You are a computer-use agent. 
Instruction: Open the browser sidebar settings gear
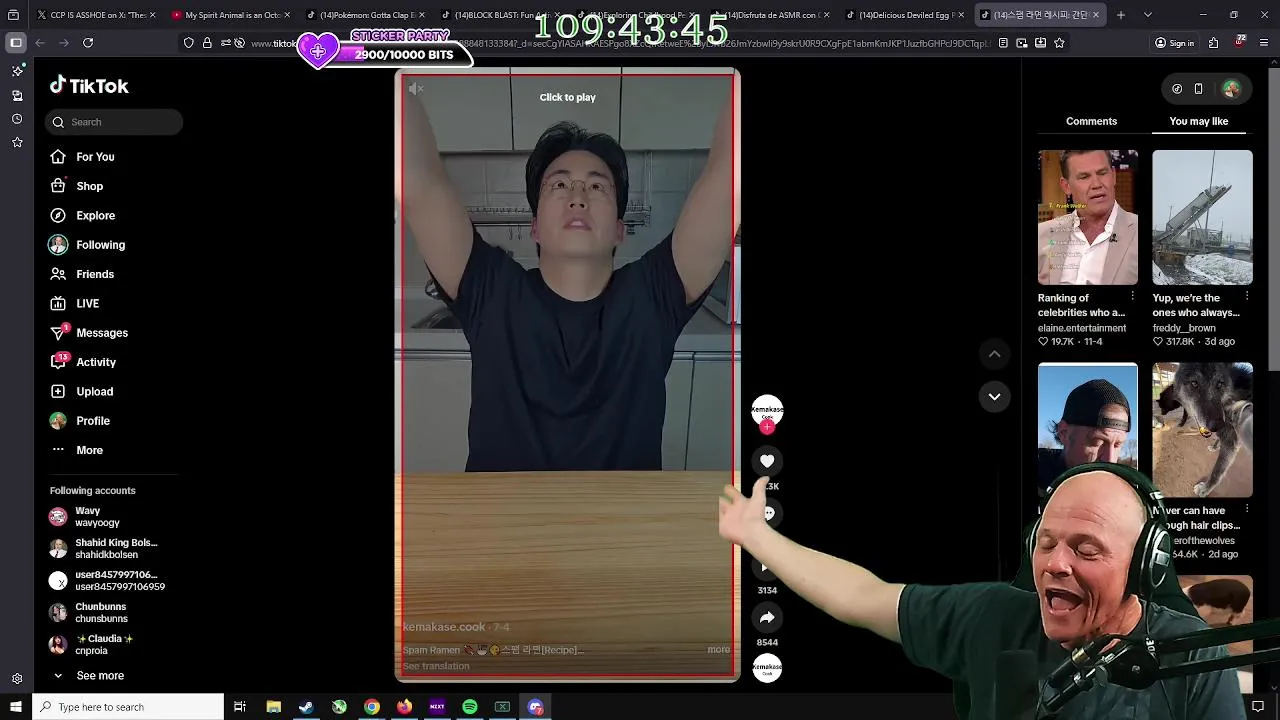tap(17, 678)
